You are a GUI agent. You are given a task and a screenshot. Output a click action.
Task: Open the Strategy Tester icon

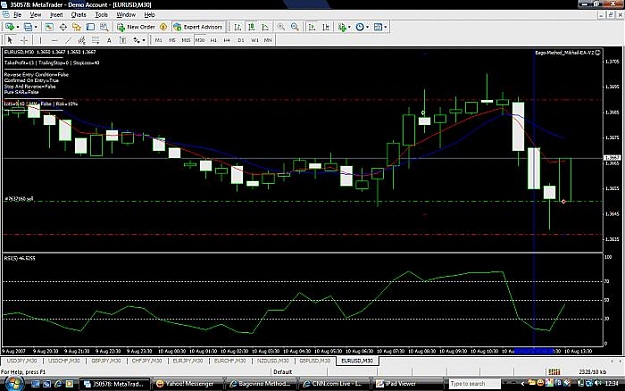pos(104,27)
